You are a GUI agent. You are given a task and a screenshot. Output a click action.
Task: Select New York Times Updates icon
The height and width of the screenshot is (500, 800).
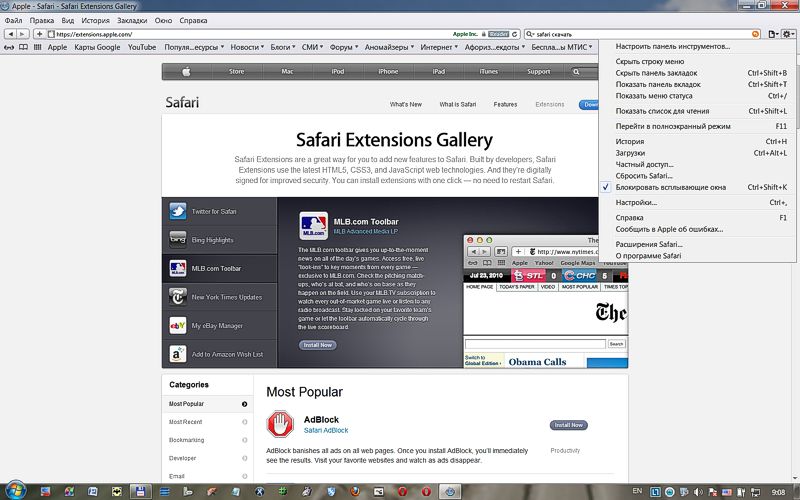pos(178,297)
